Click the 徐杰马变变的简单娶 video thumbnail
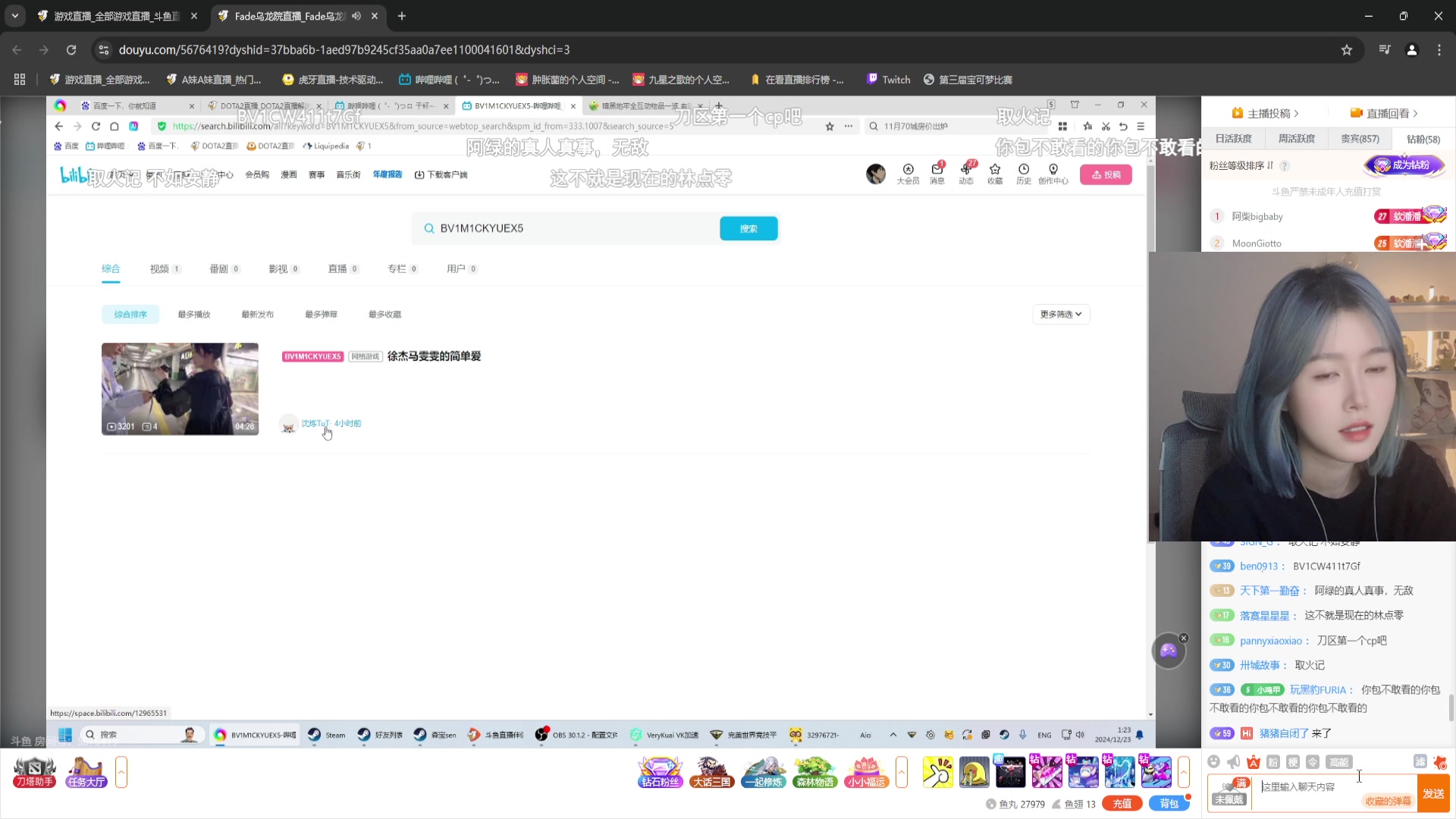The height and width of the screenshot is (819, 1456). coord(181,388)
